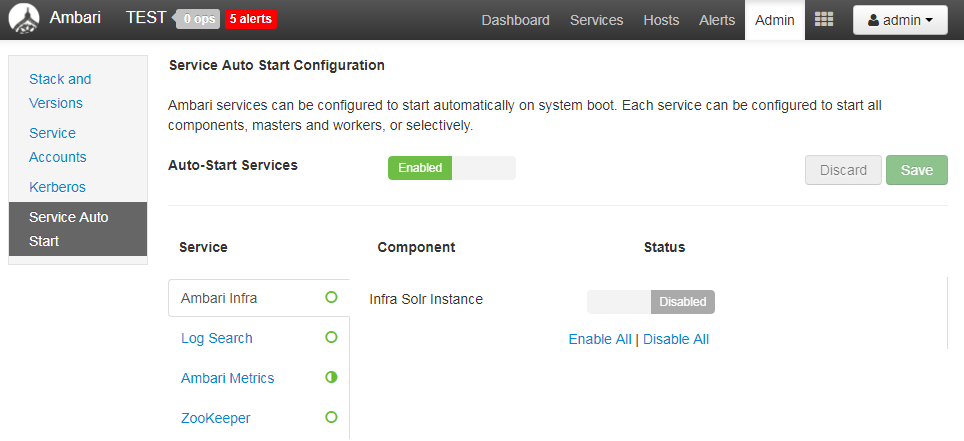Open the 5 alerts badge
The image size is (964, 441).
[251, 19]
